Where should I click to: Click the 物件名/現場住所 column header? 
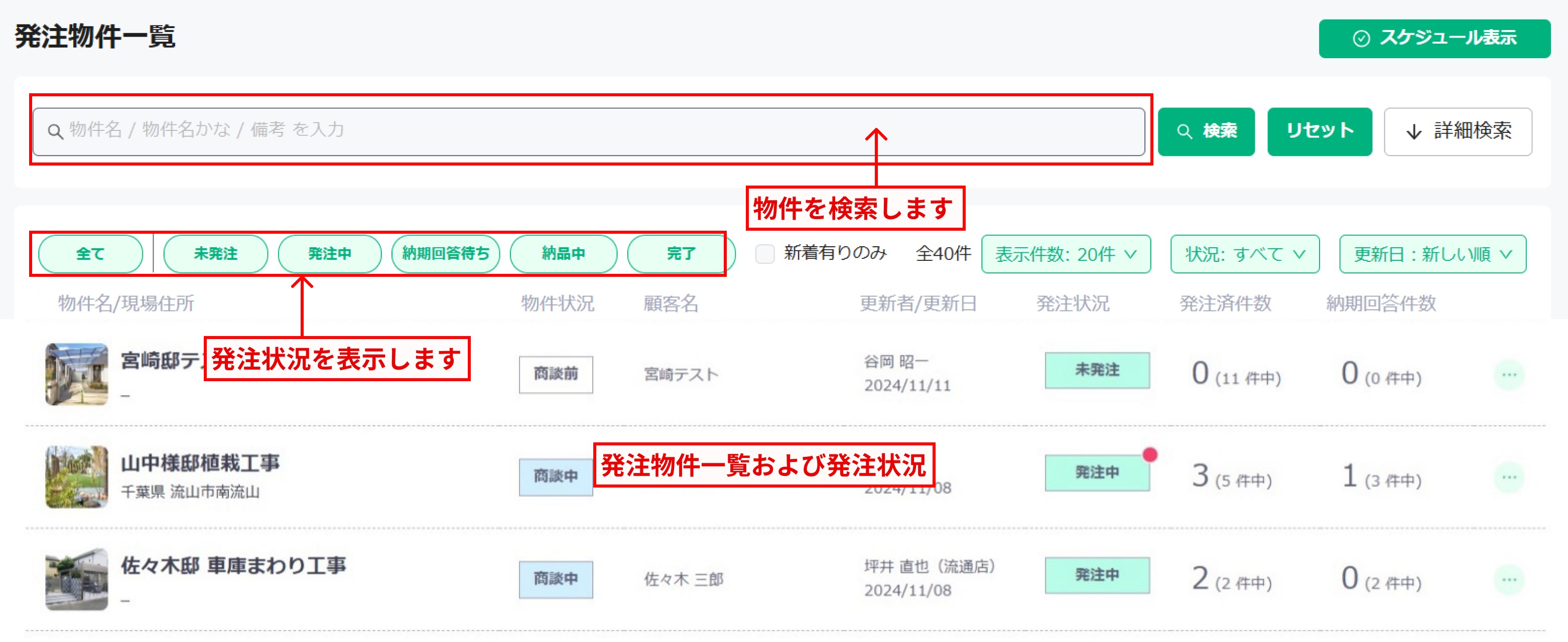[126, 303]
